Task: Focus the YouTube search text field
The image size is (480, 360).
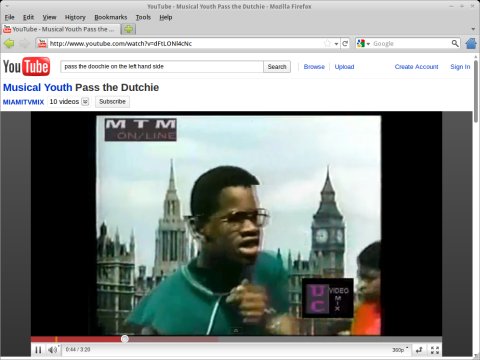Action: [x=162, y=67]
